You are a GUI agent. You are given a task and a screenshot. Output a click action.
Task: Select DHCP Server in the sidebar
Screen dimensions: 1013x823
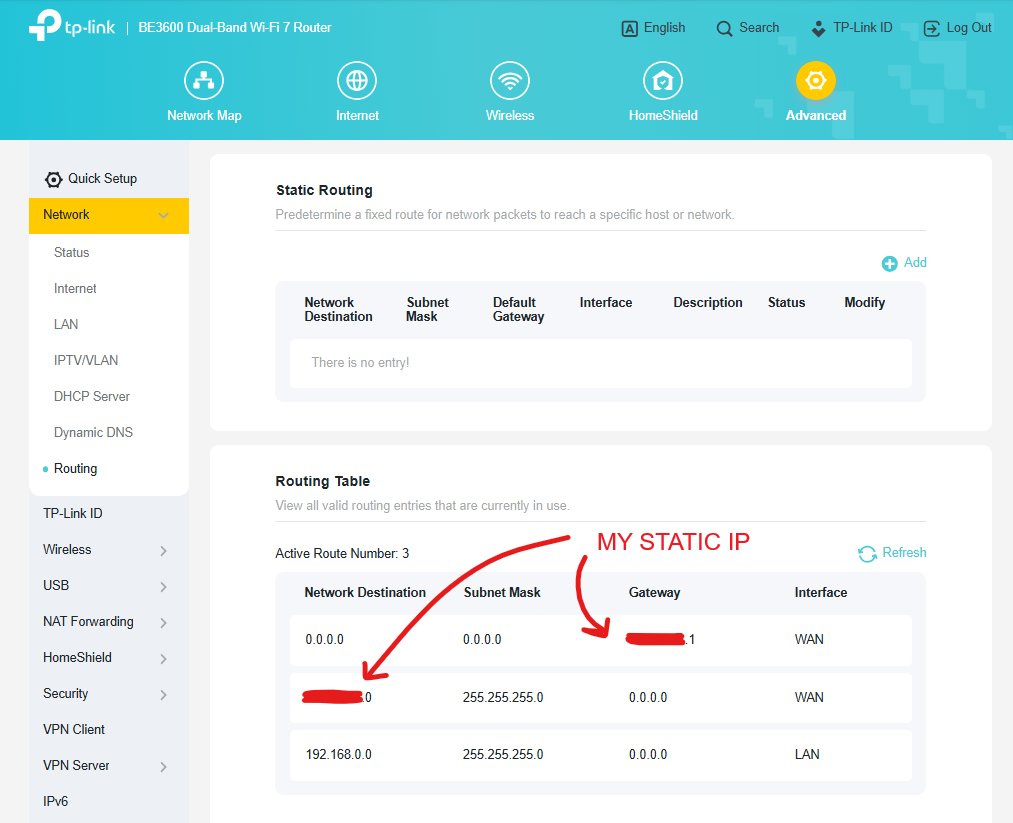[x=92, y=396]
